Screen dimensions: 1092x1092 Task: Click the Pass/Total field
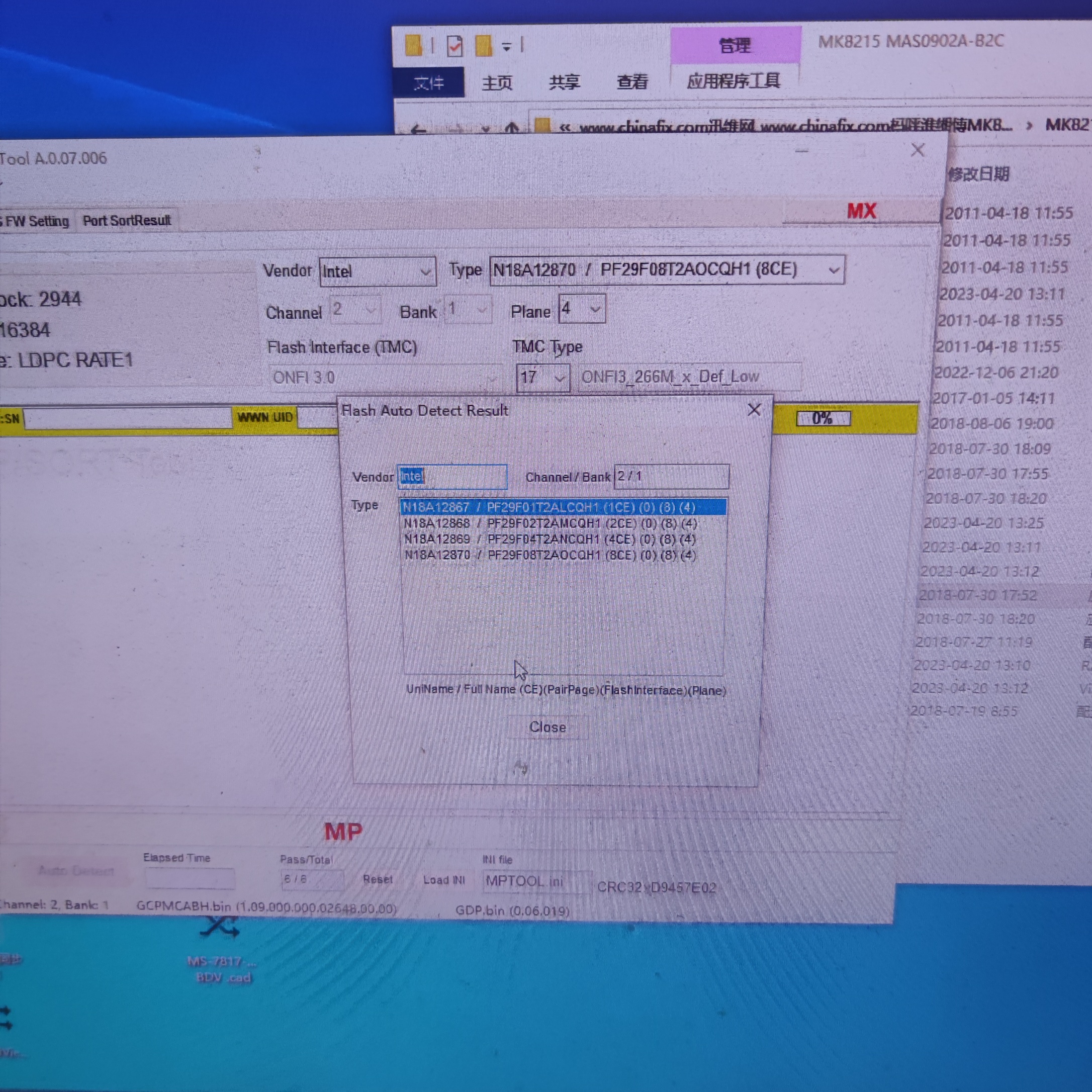coord(312,879)
